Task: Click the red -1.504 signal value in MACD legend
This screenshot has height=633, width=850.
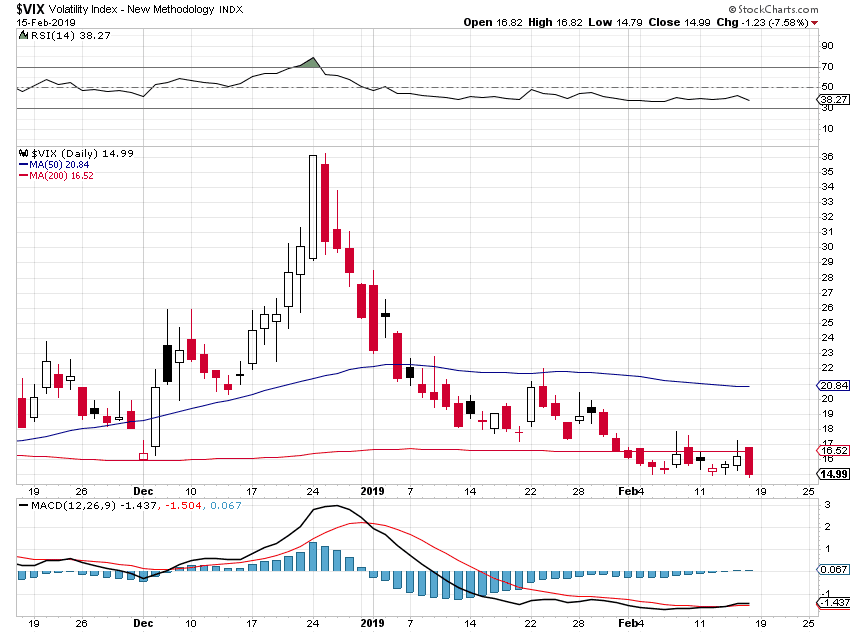Action: point(183,505)
